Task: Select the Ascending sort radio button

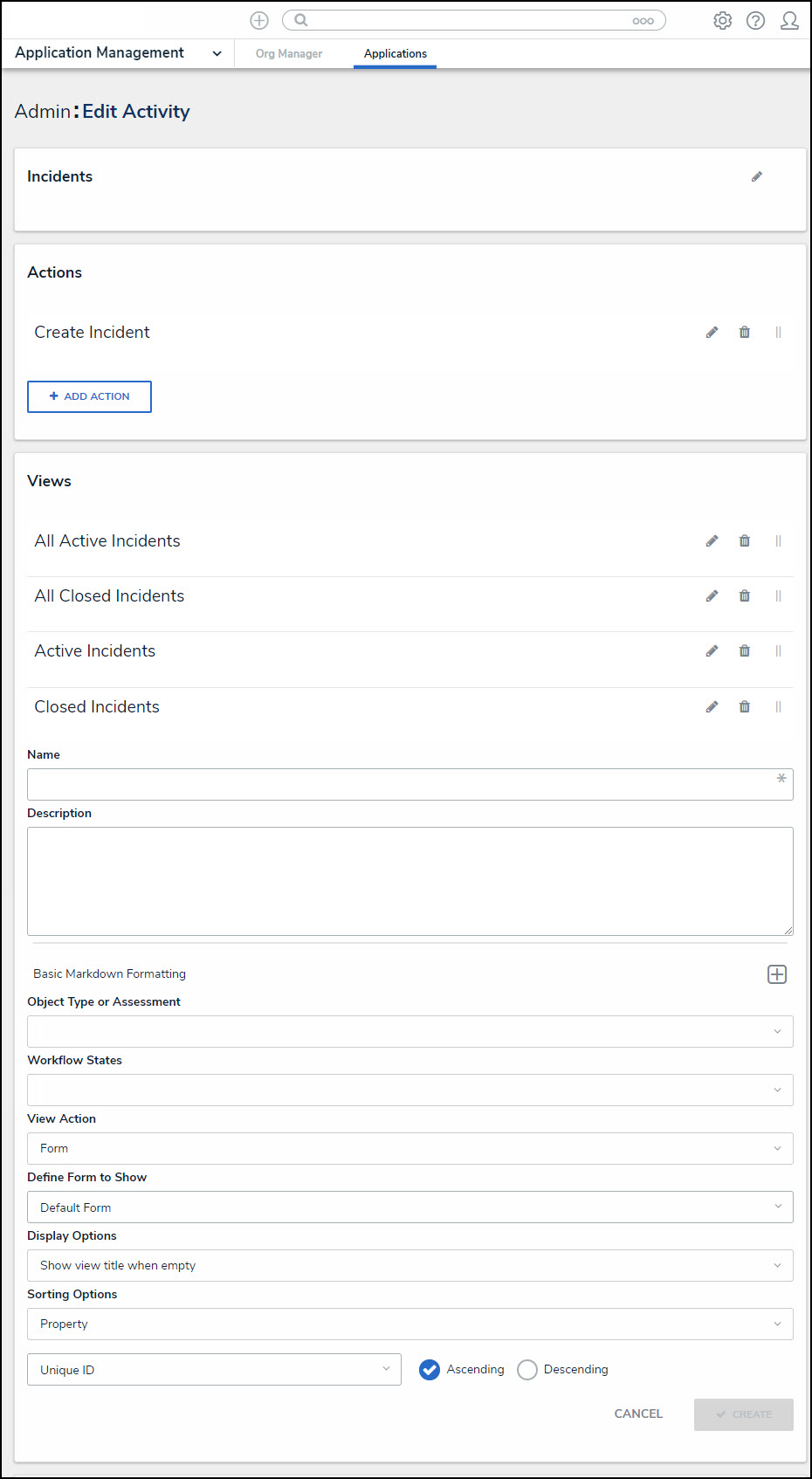Action: pyautogui.click(x=430, y=1370)
